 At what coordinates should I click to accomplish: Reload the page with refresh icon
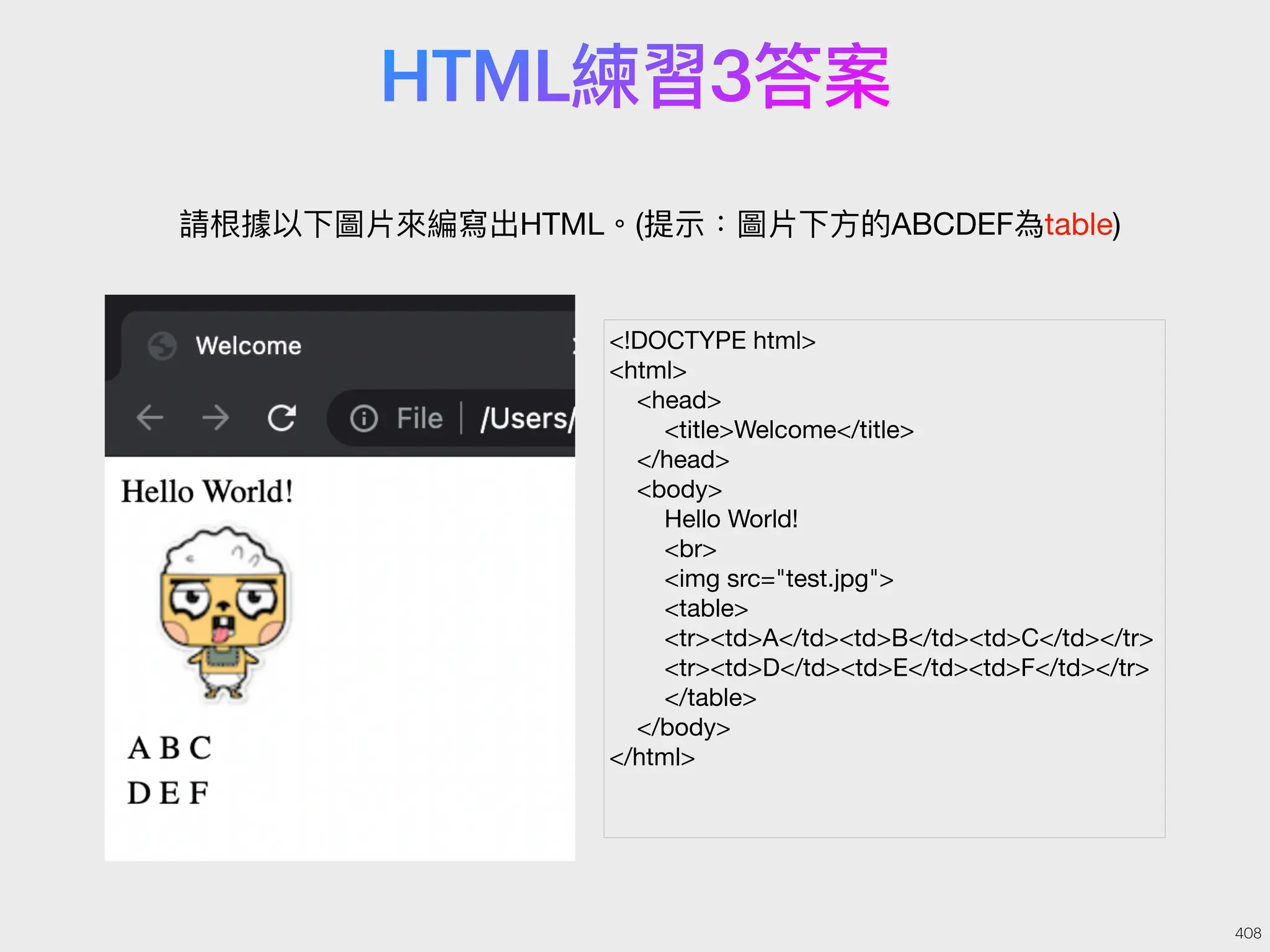point(282,418)
